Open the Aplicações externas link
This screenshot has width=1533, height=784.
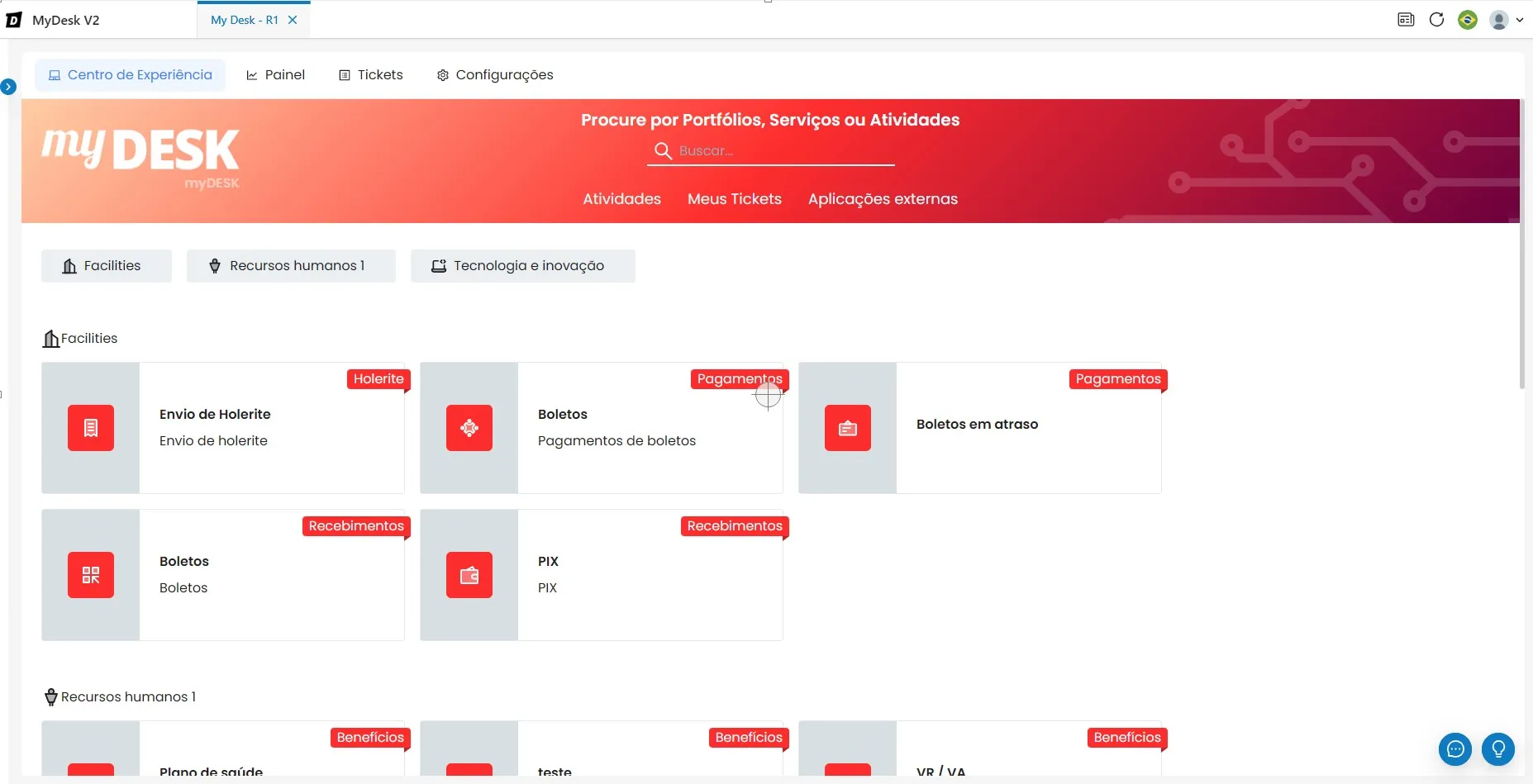pos(883,199)
